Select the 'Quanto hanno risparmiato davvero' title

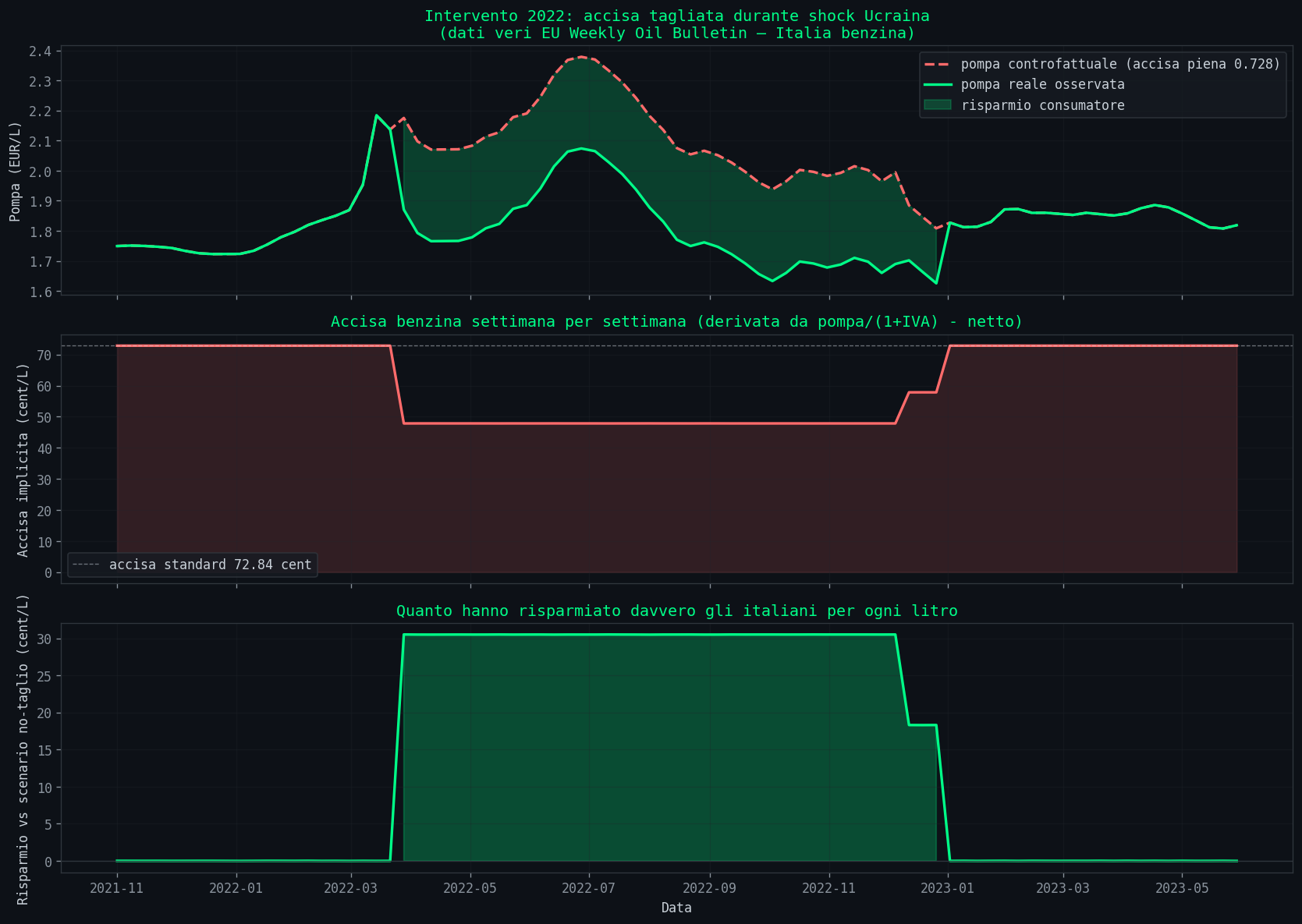click(676, 611)
